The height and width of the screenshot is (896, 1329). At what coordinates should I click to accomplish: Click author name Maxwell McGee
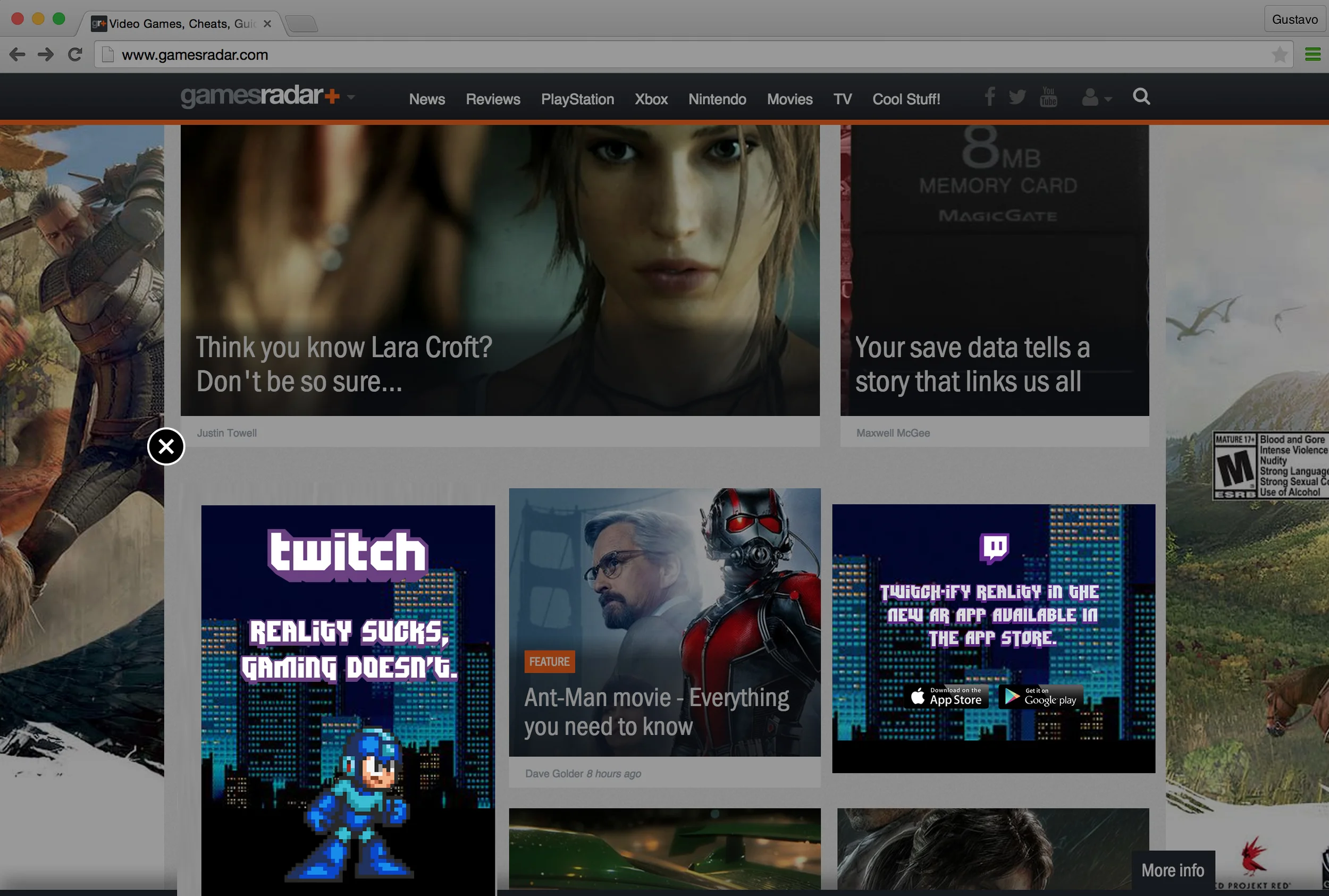(893, 433)
